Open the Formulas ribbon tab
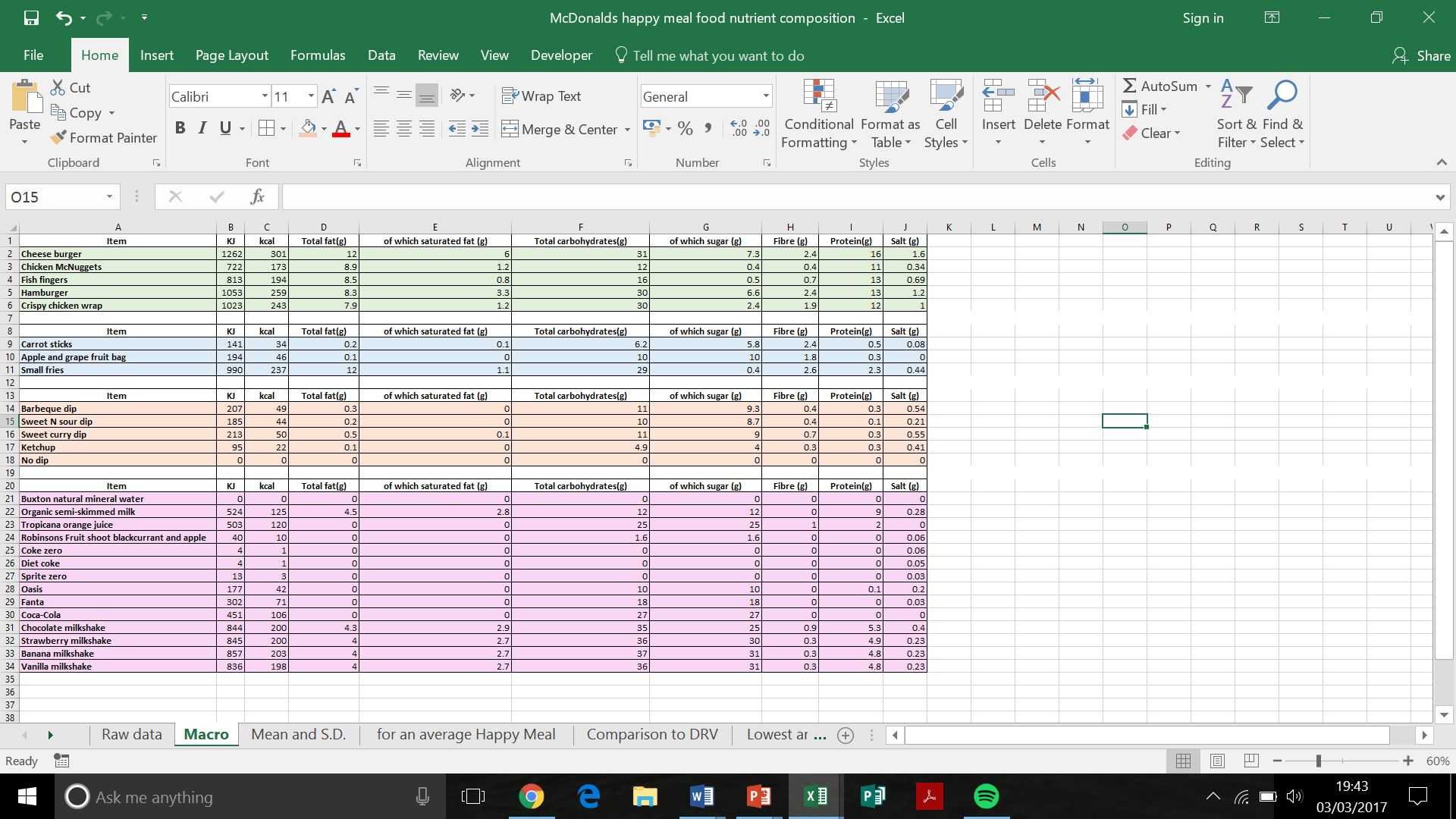Screen dimensions: 1456x819 tap(318, 55)
